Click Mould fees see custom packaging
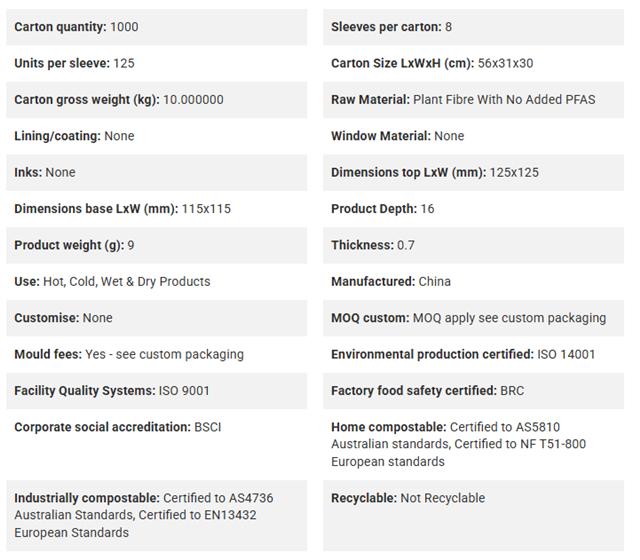 point(164,354)
